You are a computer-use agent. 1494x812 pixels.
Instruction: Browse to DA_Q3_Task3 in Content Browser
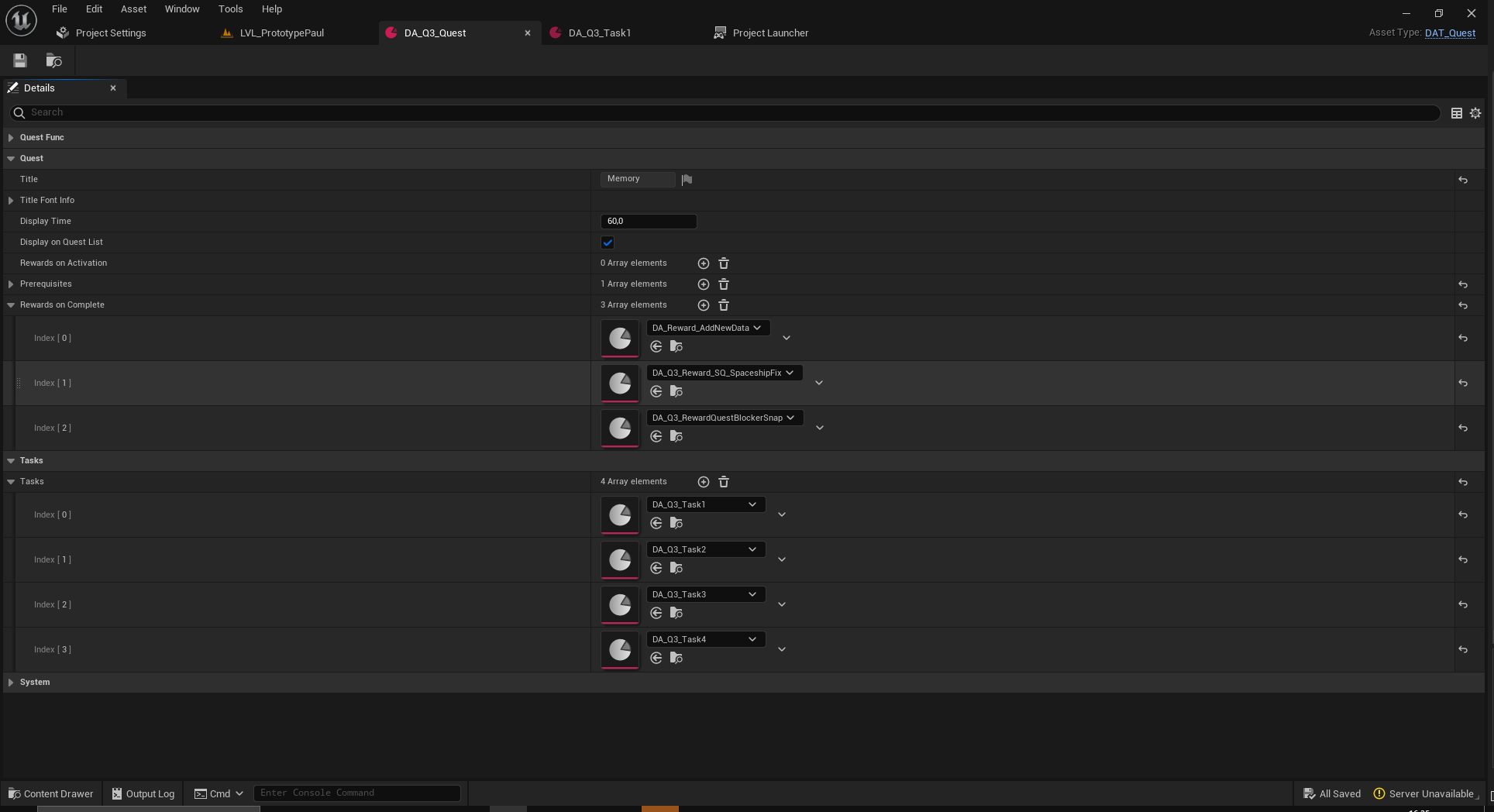click(676, 613)
